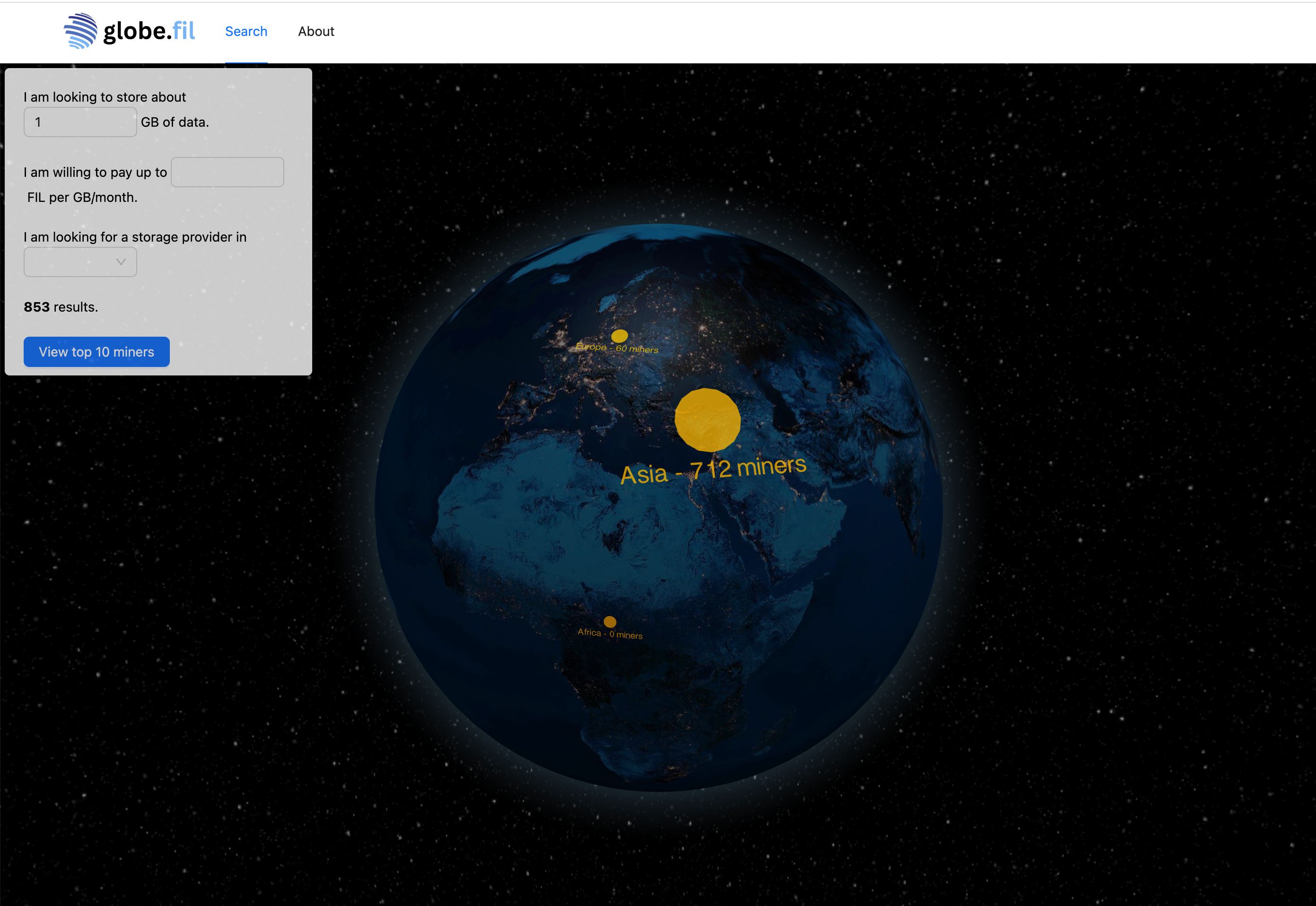Click the globe.fil logo
1316x906 pixels.
pyautogui.click(x=130, y=31)
